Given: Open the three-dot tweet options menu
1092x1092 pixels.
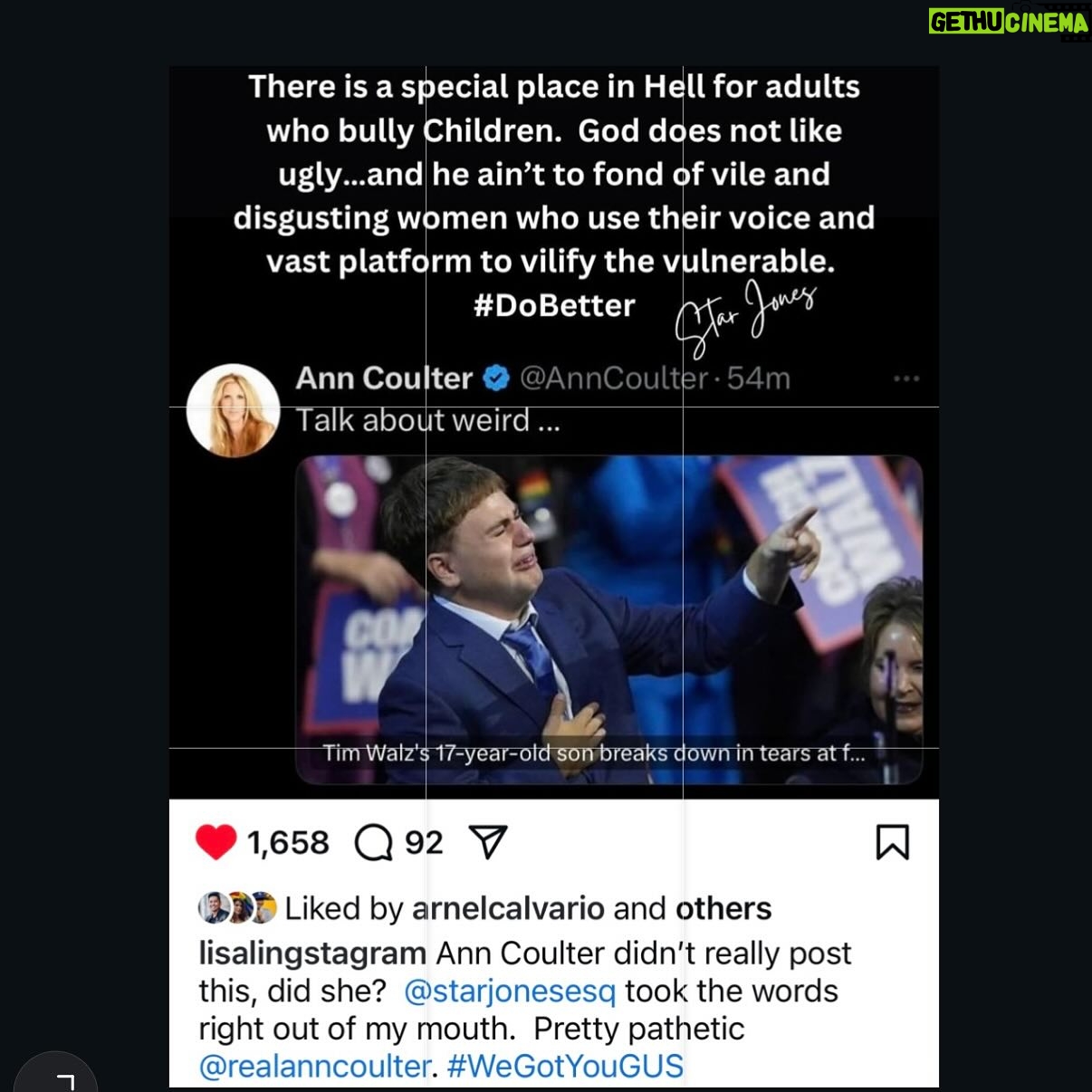Looking at the screenshot, I should [906, 378].
